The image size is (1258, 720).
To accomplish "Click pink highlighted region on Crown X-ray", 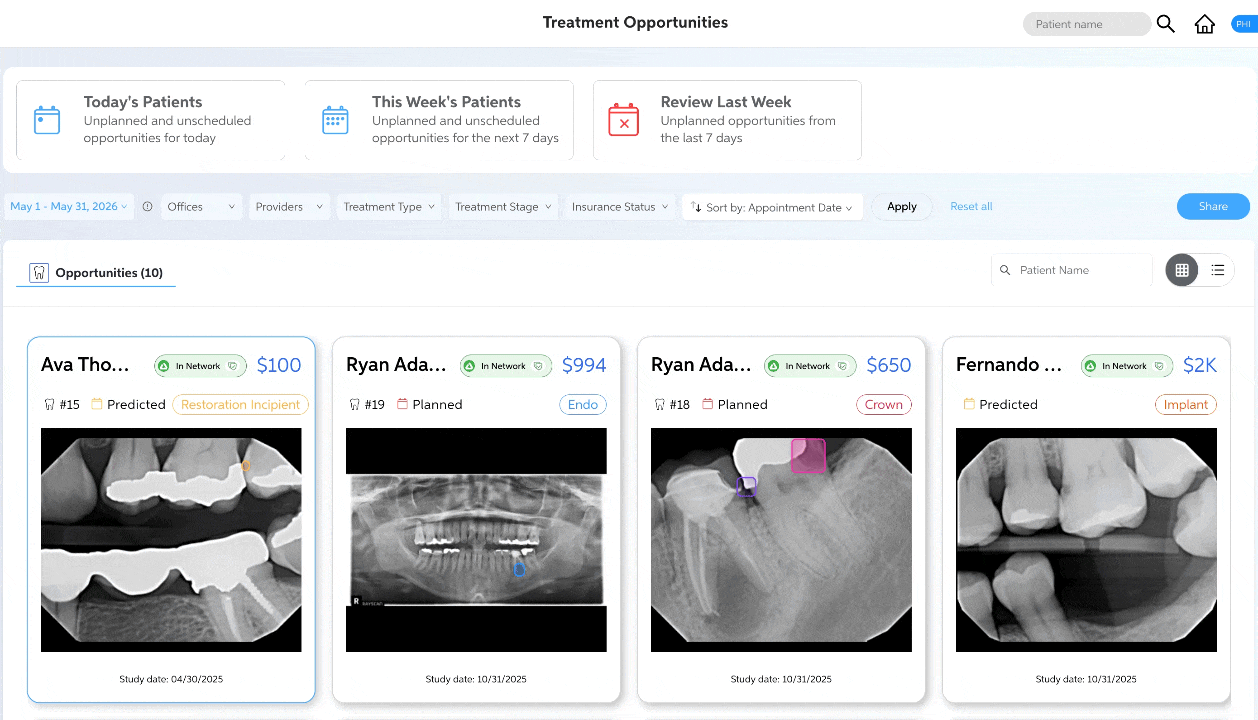I will click(x=808, y=456).
